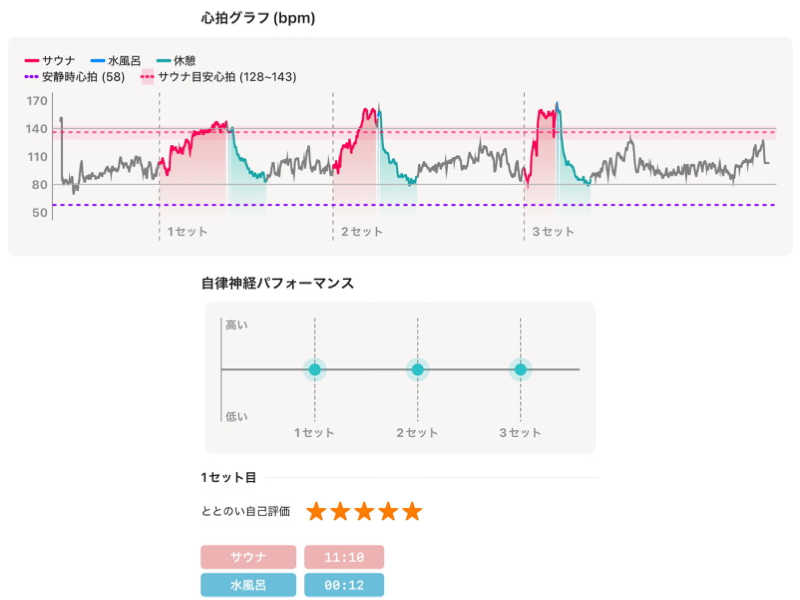Click the blue 水風呂 label button
This screenshot has width=800, height=600.
pyautogui.click(x=248, y=585)
